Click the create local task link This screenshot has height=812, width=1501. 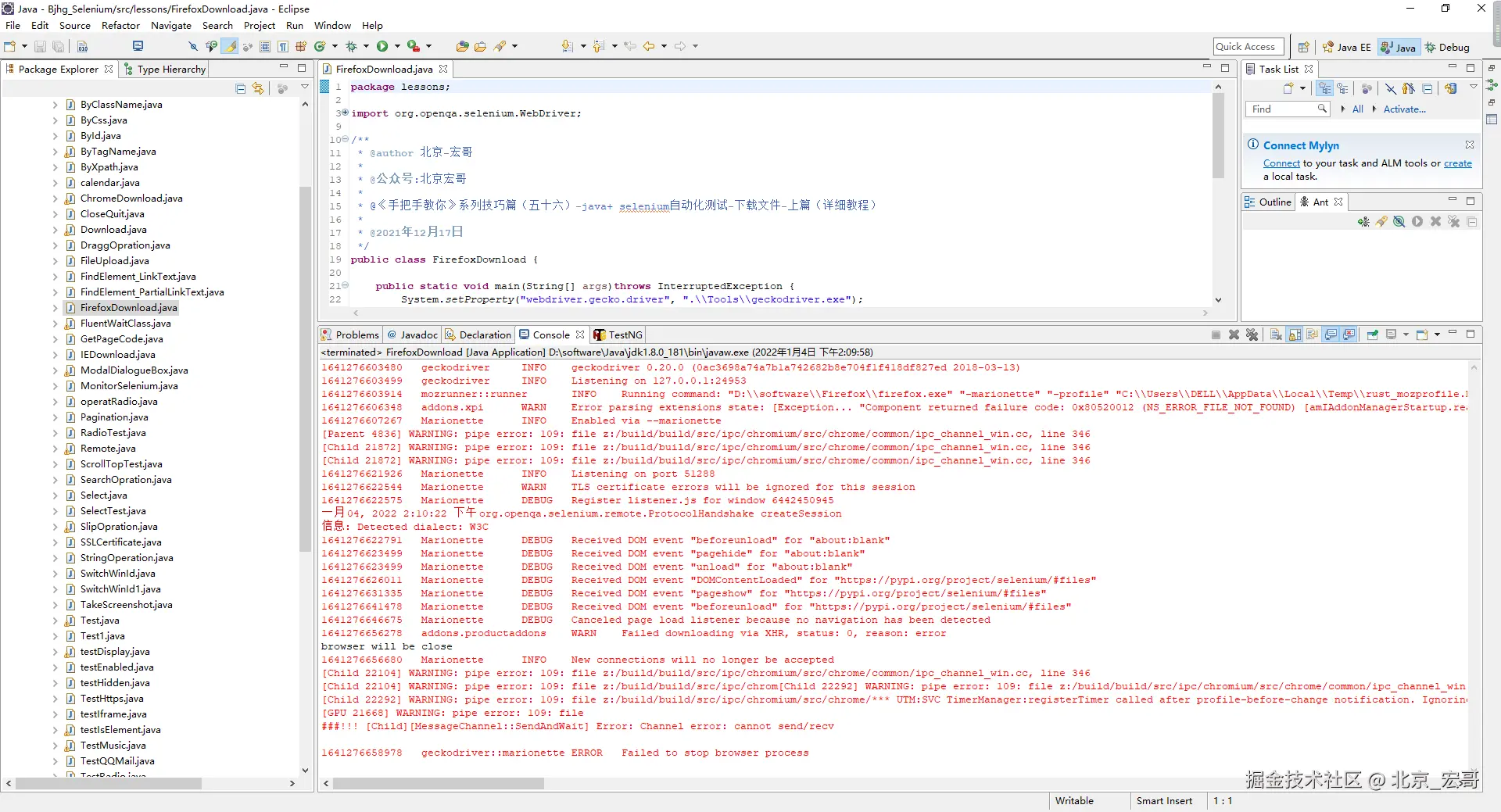pyautogui.click(x=1457, y=163)
